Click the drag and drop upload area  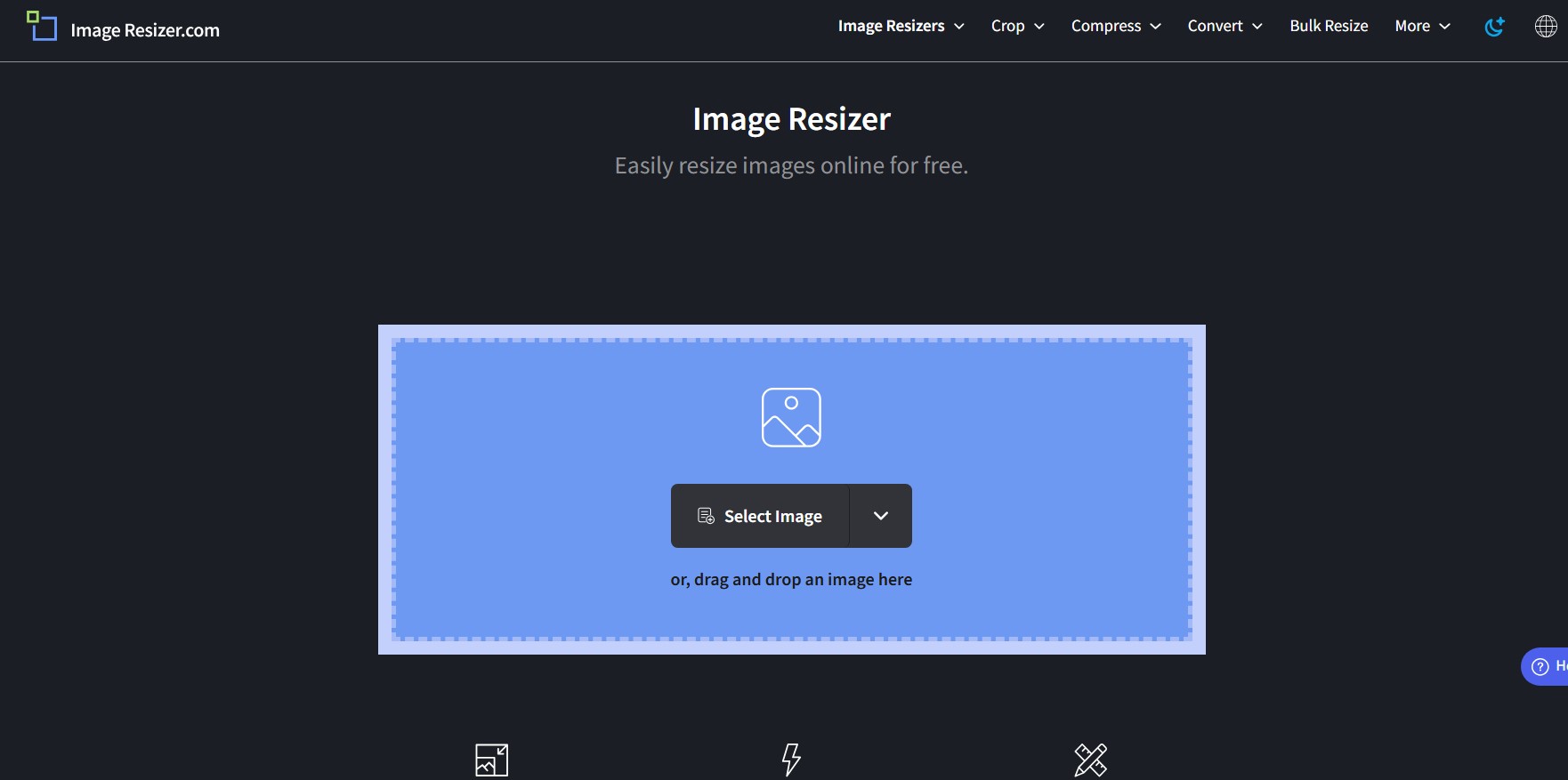tap(792, 489)
